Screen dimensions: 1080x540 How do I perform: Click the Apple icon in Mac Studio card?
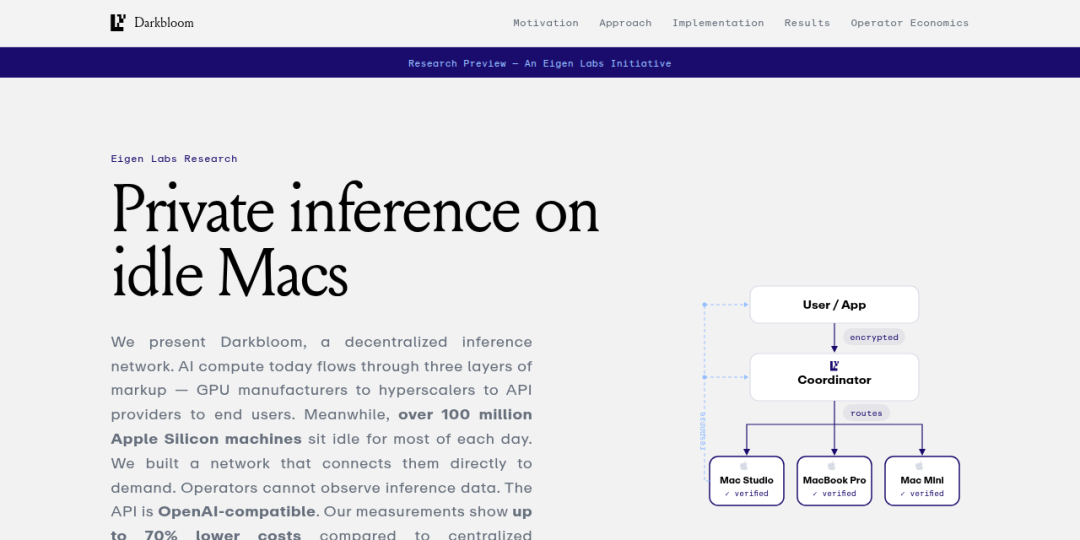pos(746,466)
